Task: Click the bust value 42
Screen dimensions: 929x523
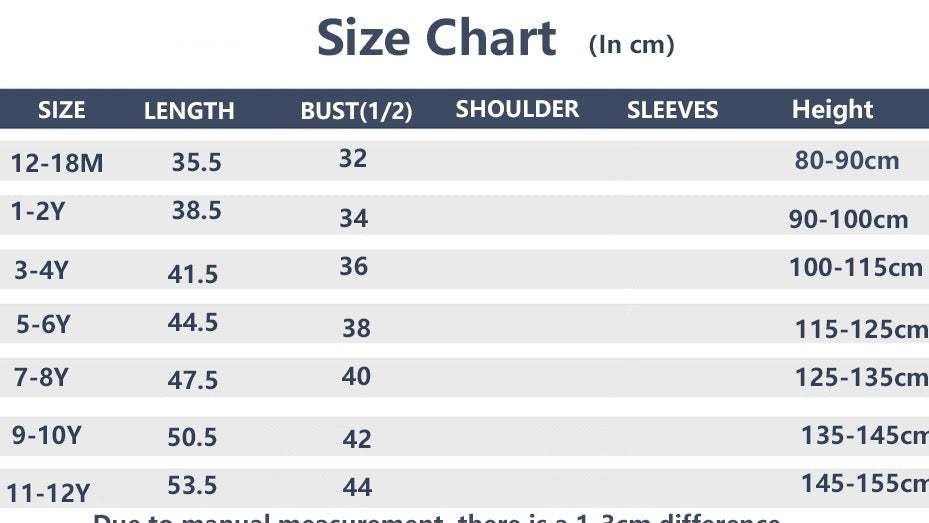Action: (x=357, y=439)
